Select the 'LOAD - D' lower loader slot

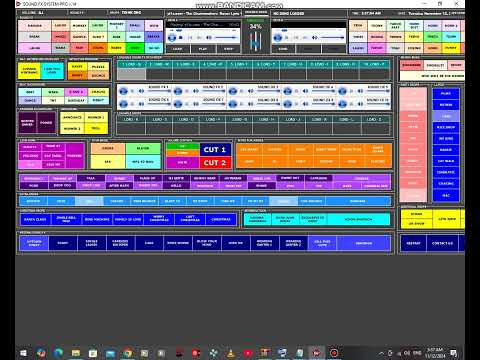point(185,119)
